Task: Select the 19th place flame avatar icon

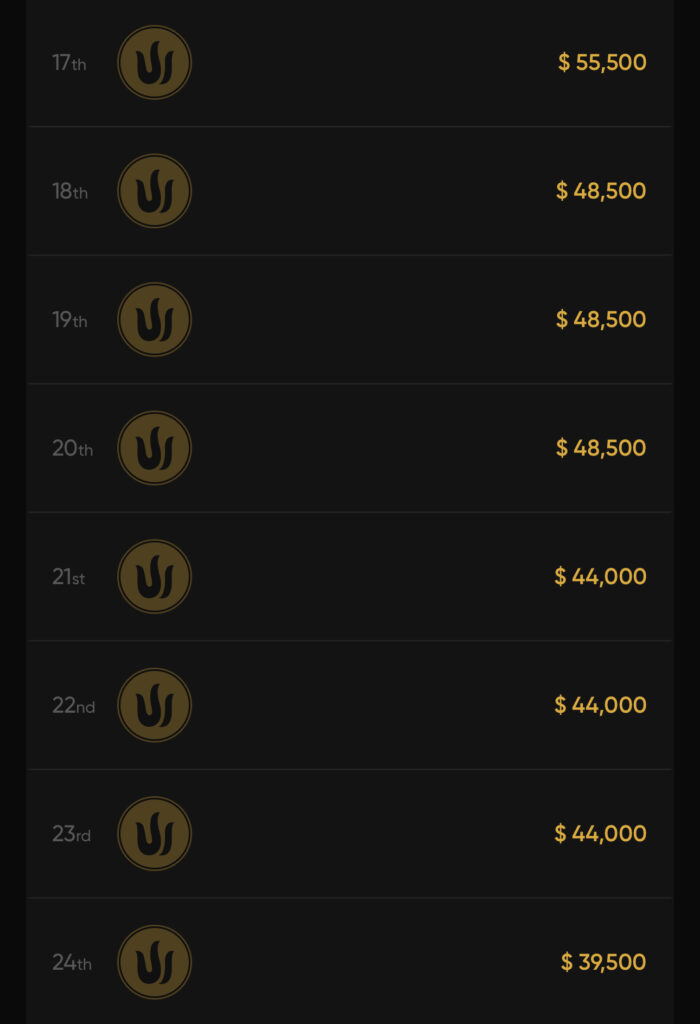Action: [x=154, y=320]
